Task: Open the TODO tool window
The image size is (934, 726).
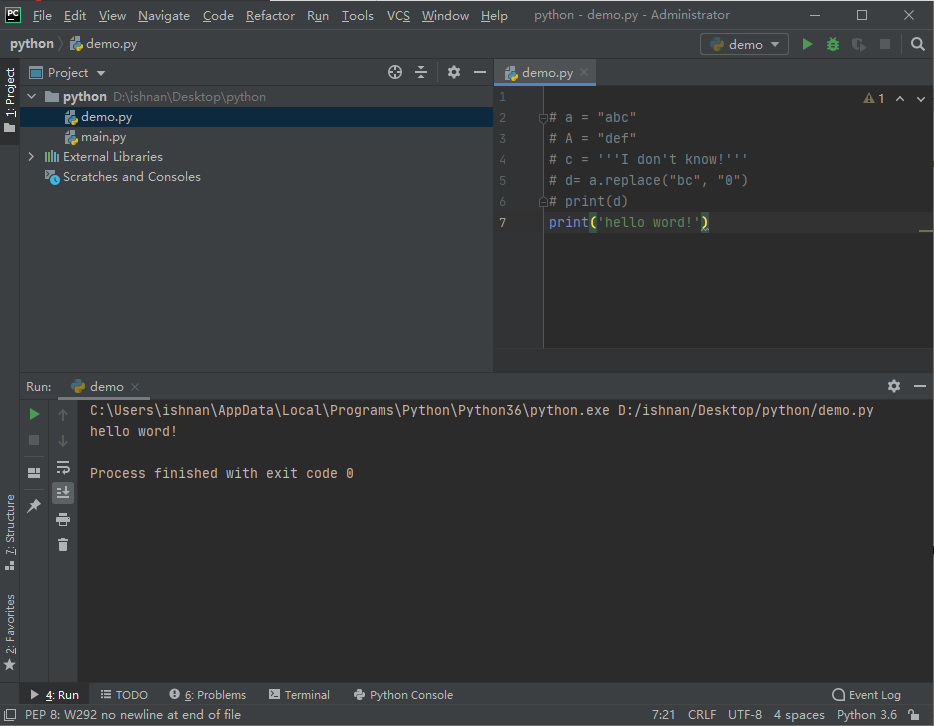Action: pyautogui.click(x=124, y=694)
